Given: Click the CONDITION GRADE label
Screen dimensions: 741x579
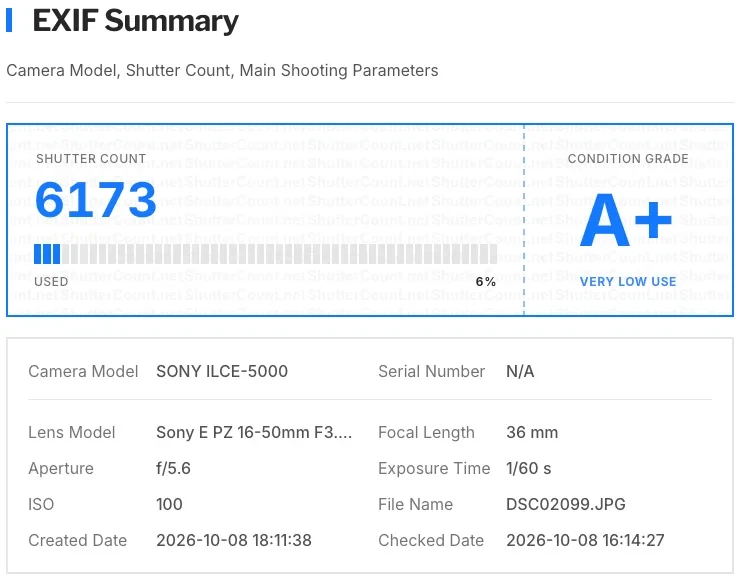Looking at the screenshot, I should pyautogui.click(x=628, y=158).
